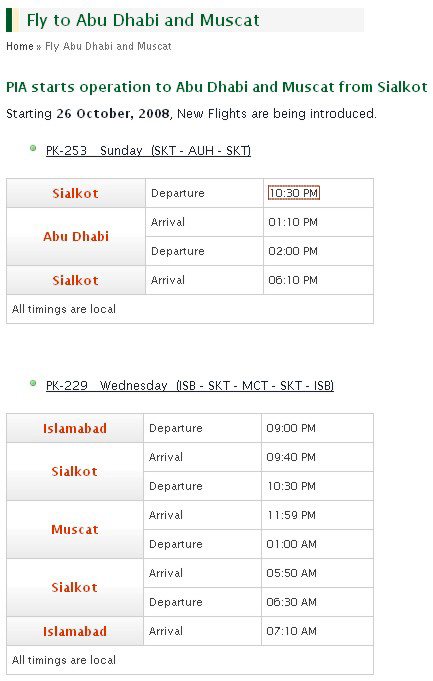Open the Home breadcrumb link
Image resolution: width=433 pixels, height=681 pixels.
20,46
